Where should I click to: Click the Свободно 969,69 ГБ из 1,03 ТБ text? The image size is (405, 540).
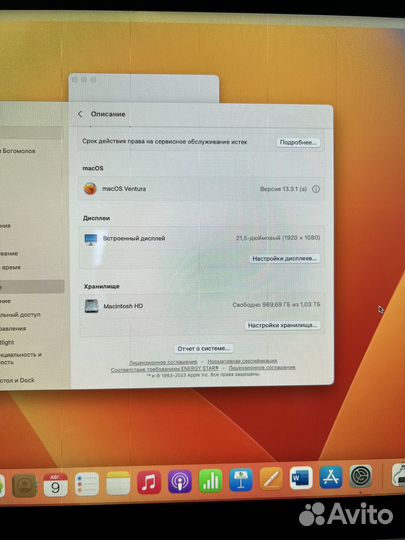[x=276, y=305]
